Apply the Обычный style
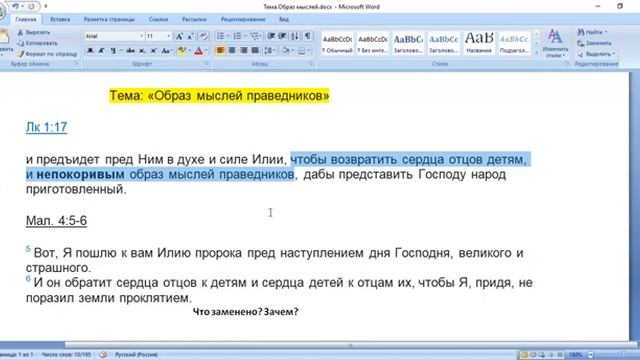This screenshot has width=640, height=360. click(x=337, y=43)
